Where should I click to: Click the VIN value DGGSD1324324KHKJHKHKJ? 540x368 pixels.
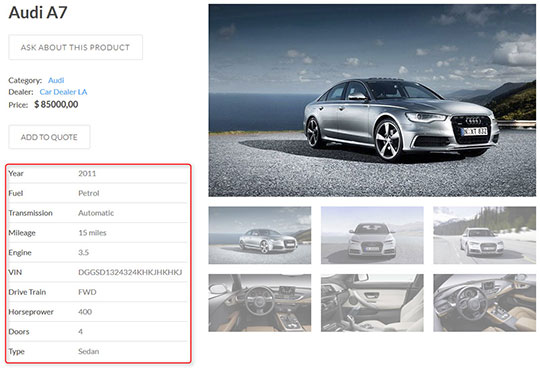pos(130,272)
